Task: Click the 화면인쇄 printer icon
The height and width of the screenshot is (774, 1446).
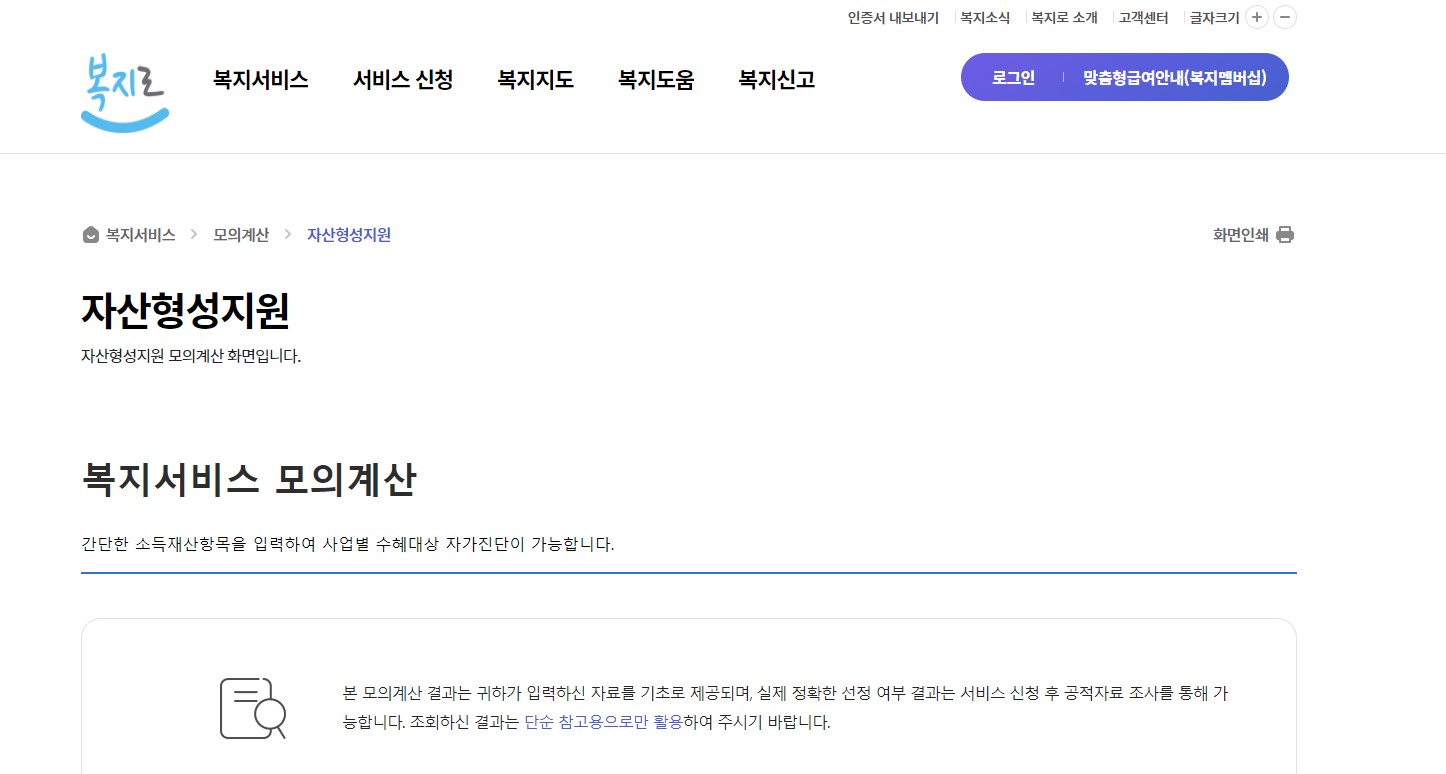Action: tap(1286, 234)
